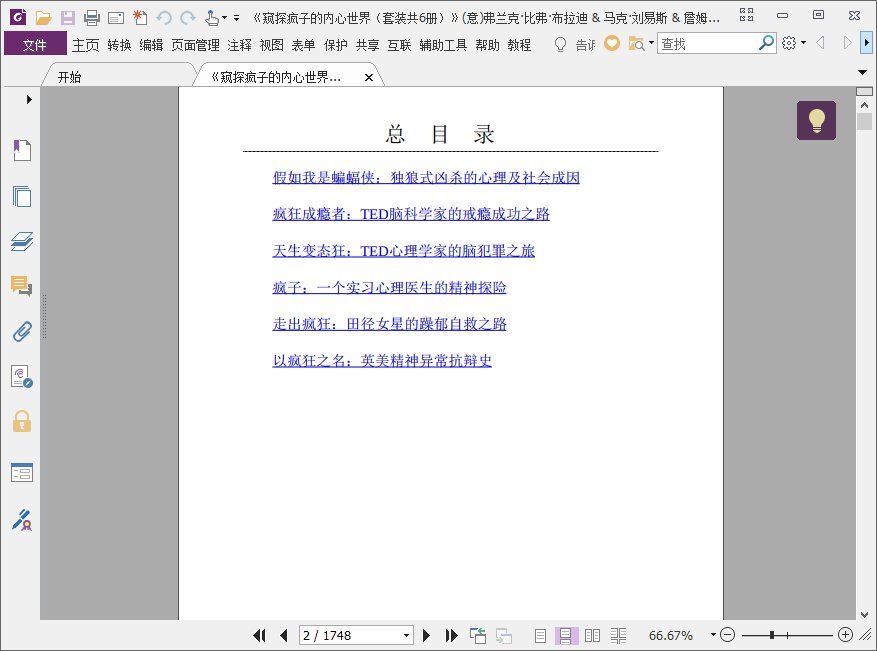Zoom in with the plus button
The height and width of the screenshot is (651, 877).
point(845,635)
